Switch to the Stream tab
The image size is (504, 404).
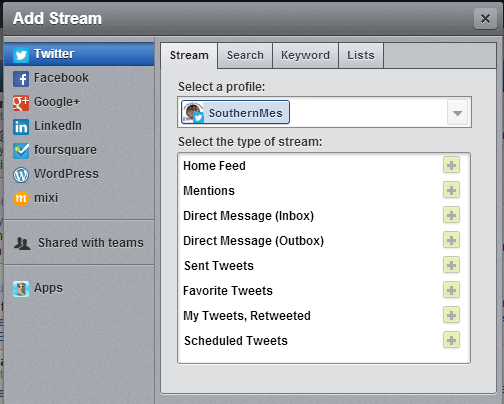coord(189,55)
